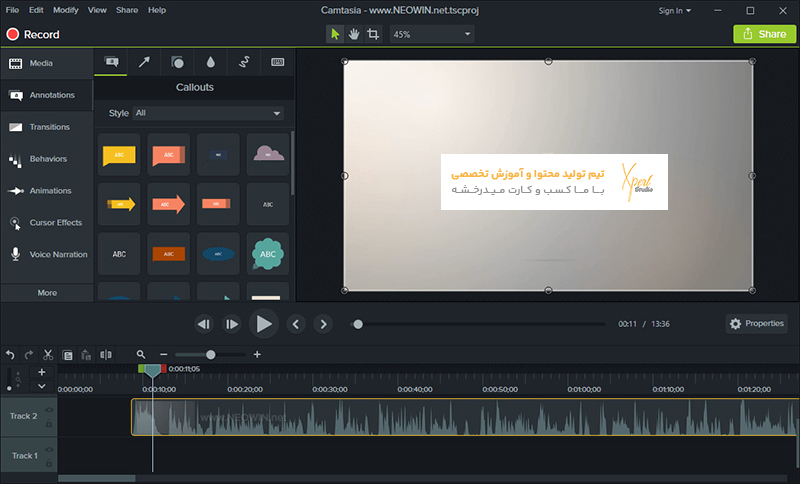The width and height of the screenshot is (800, 484).
Task: Open the Voice Narration panel
Action: pos(46,254)
